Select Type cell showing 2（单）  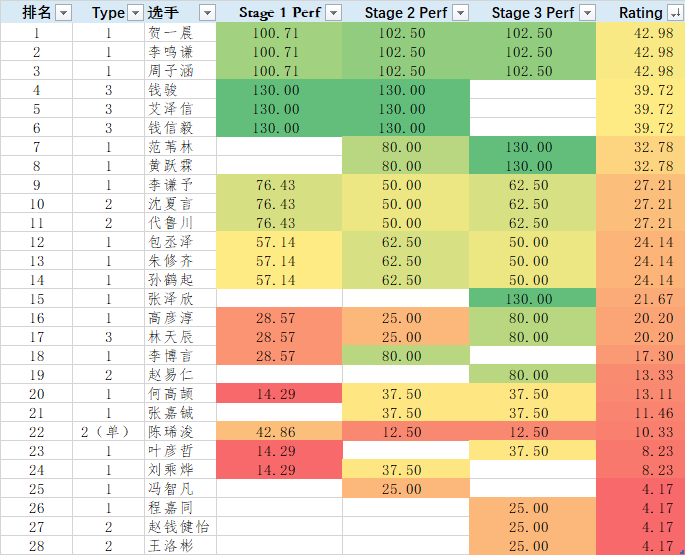coord(108,431)
